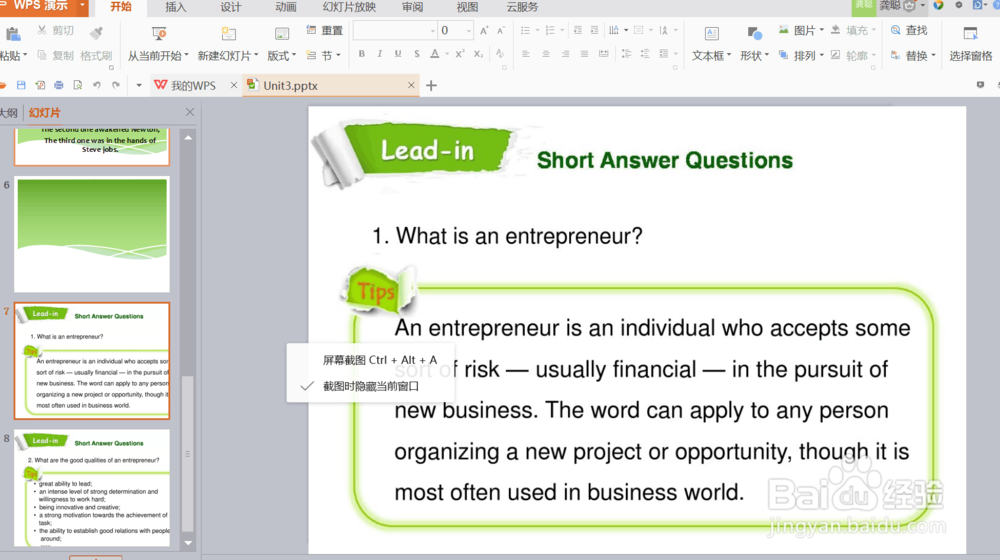
Task: Toggle 截图时隐藏当前窗口 checked option
Action: pos(371,386)
